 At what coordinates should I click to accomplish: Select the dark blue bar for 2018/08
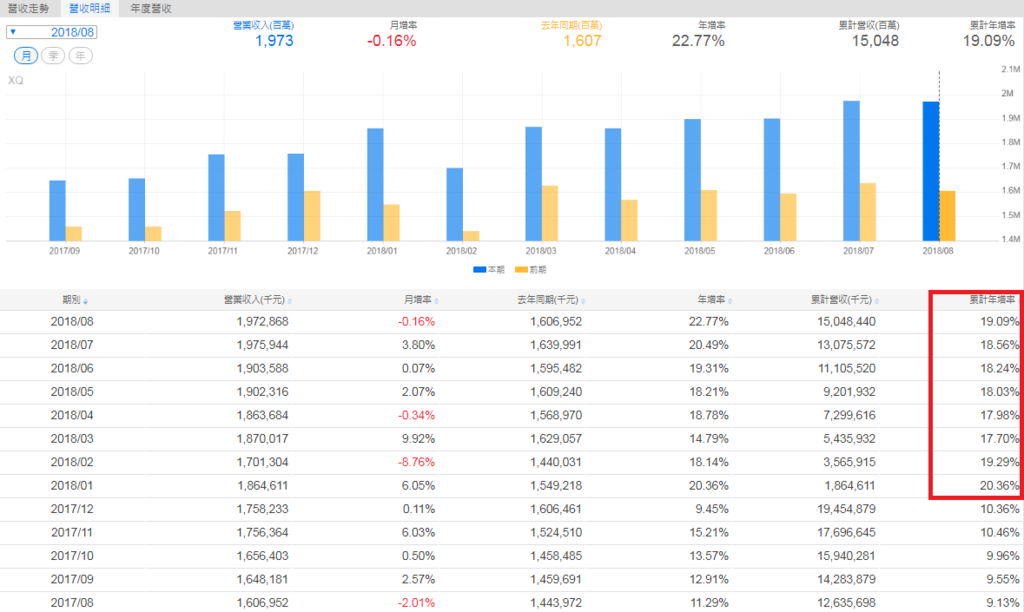pyautogui.click(x=931, y=172)
